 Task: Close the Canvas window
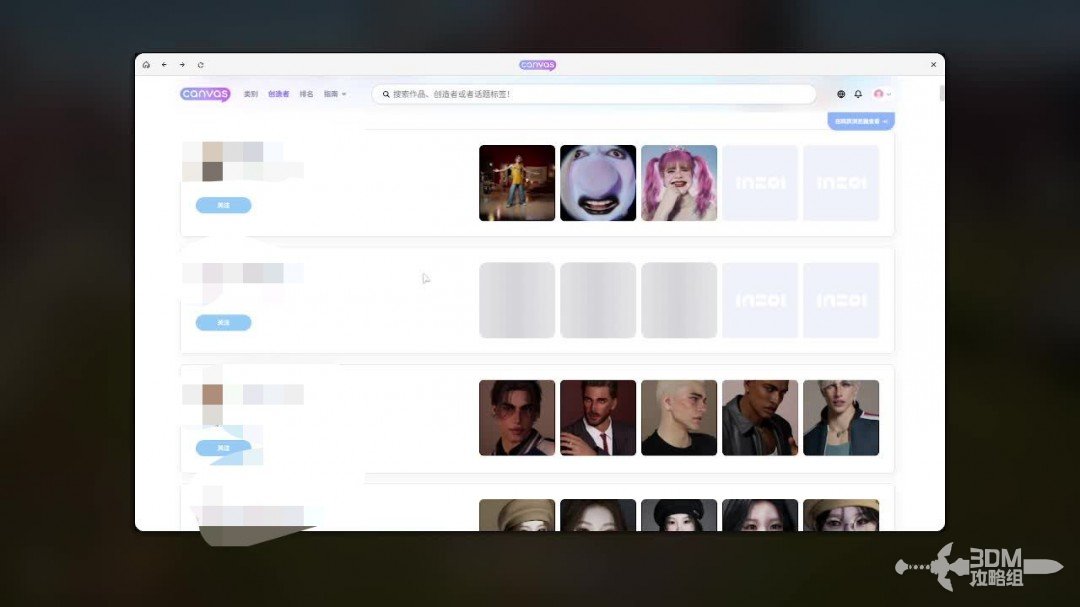click(933, 65)
